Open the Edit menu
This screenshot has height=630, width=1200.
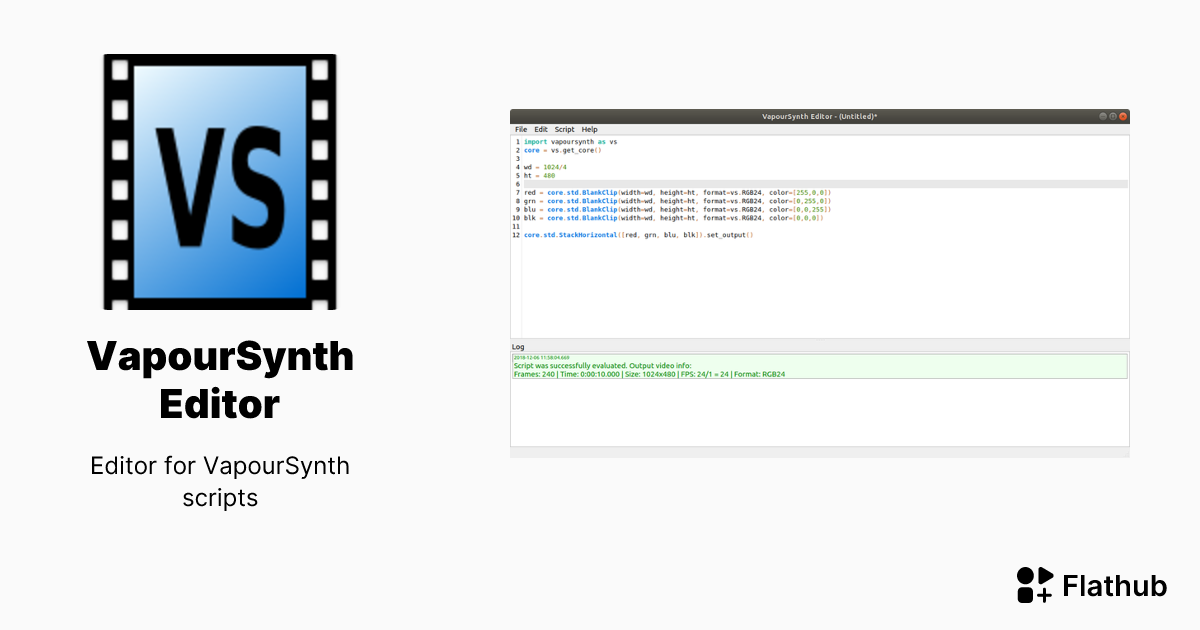click(x=541, y=129)
